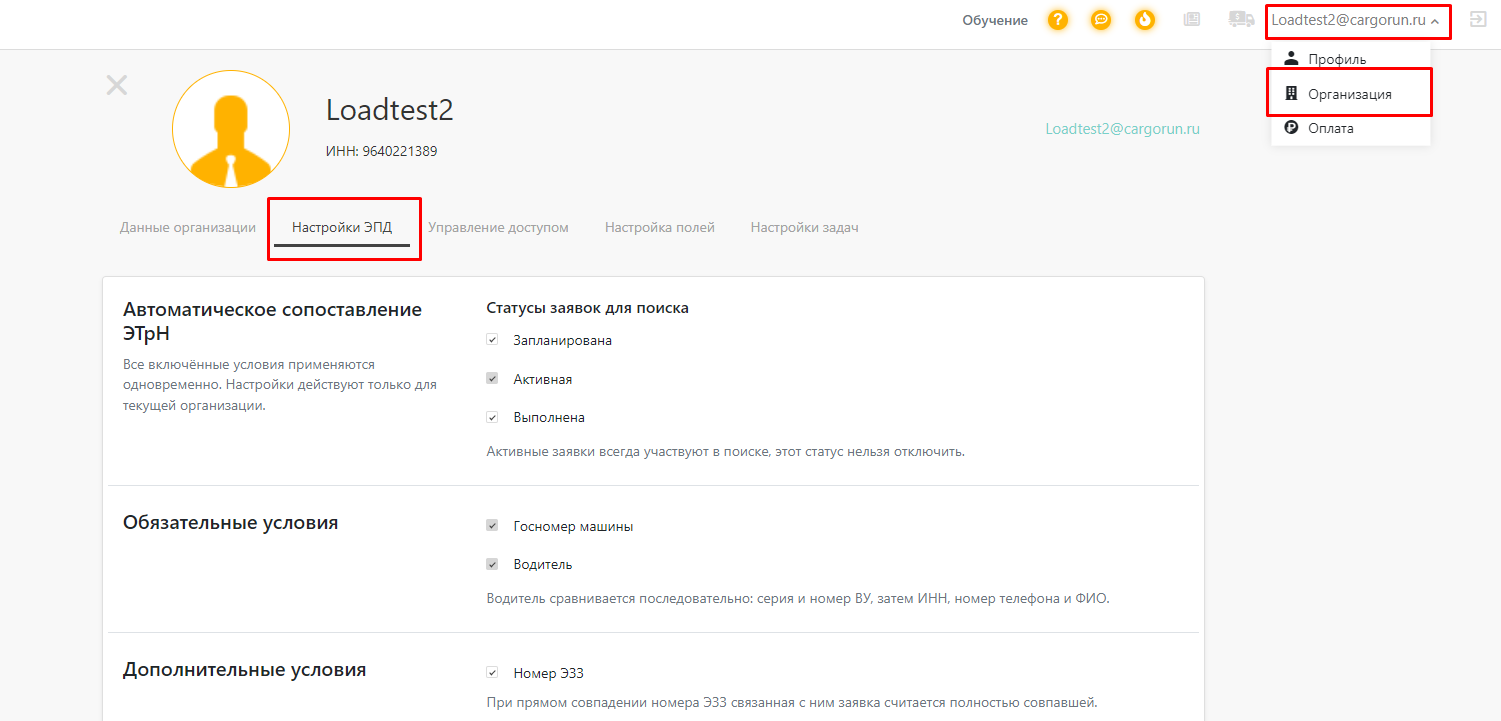Click the Обязательные условия heading
This screenshot has width=1501, height=721.
[x=230, y=523]
